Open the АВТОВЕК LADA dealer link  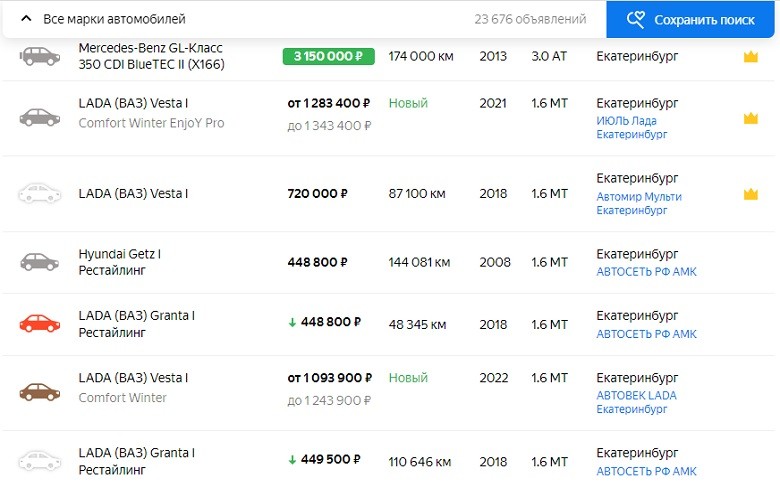coord(636,402)
